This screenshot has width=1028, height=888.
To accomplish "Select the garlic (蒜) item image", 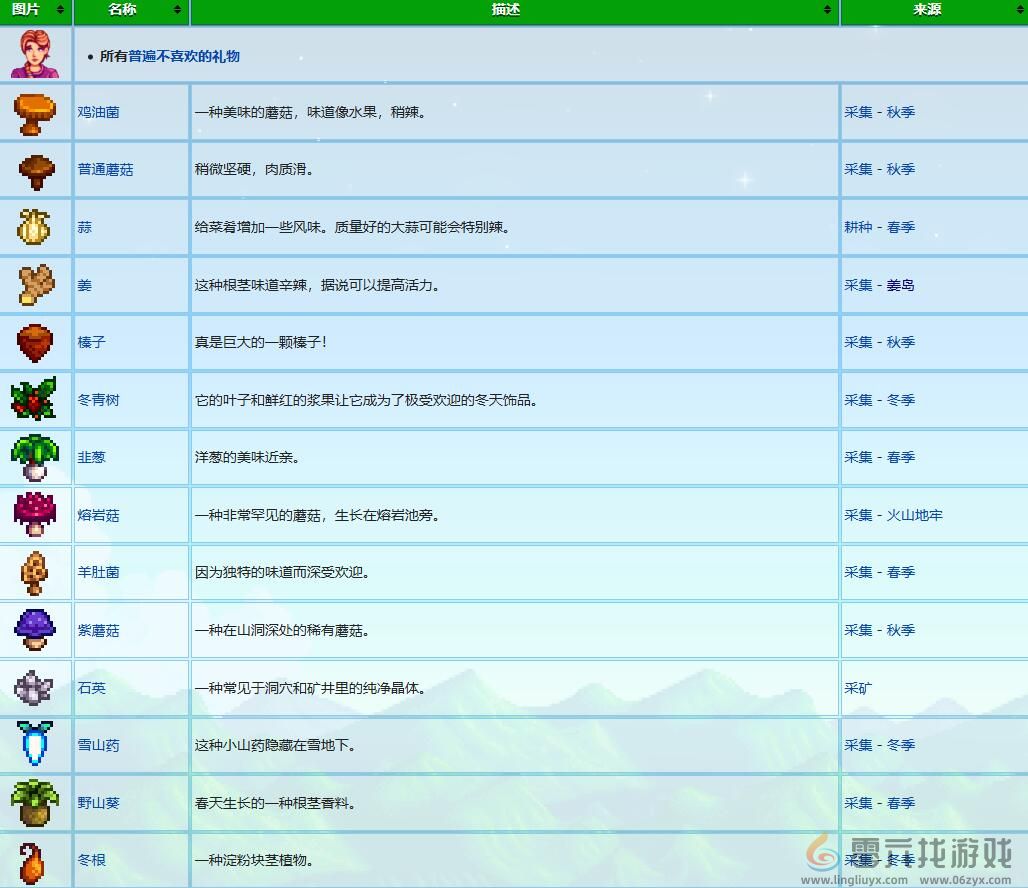I will (36, 227).
